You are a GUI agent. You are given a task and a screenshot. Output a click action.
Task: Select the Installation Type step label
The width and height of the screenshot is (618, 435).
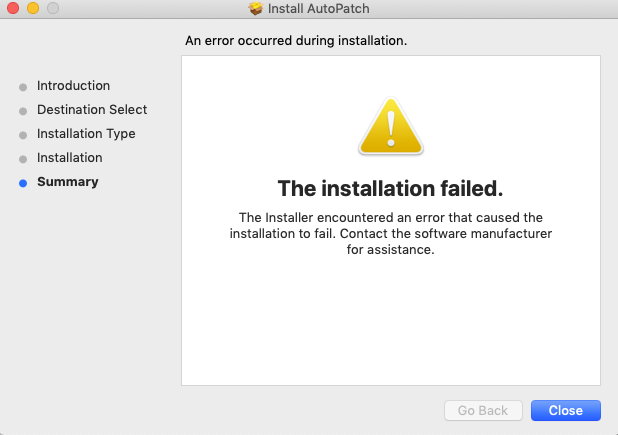(86, 134)
